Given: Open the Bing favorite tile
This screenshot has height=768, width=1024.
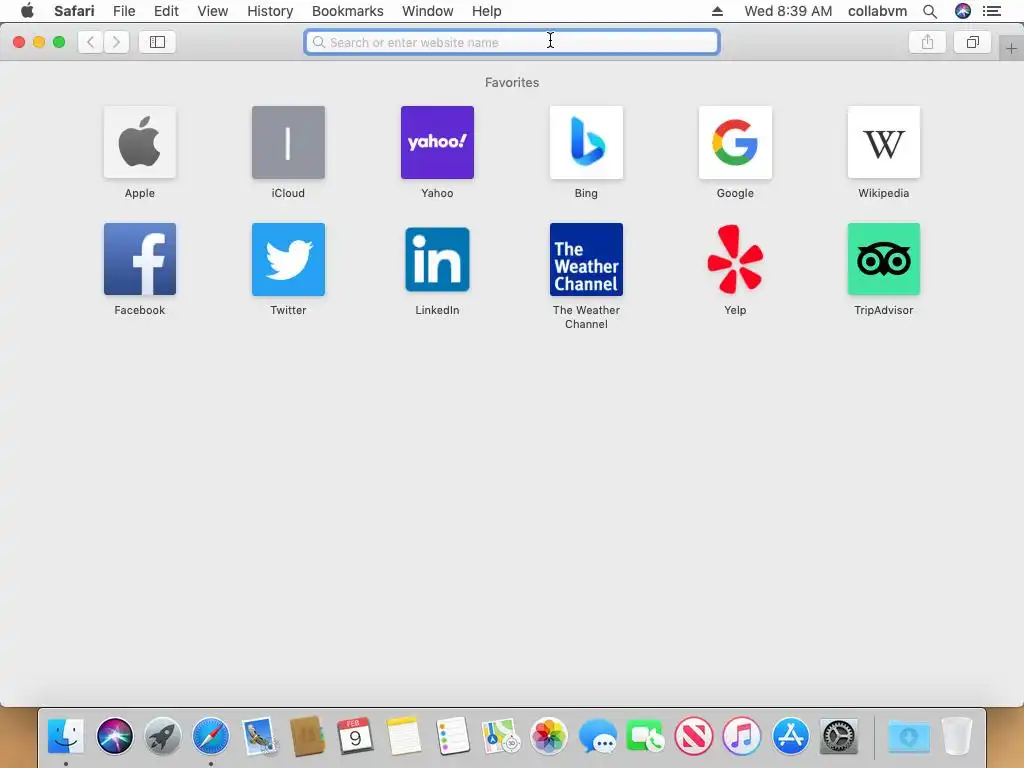Looking at the screenshot, I should click(x=586, y=142).
